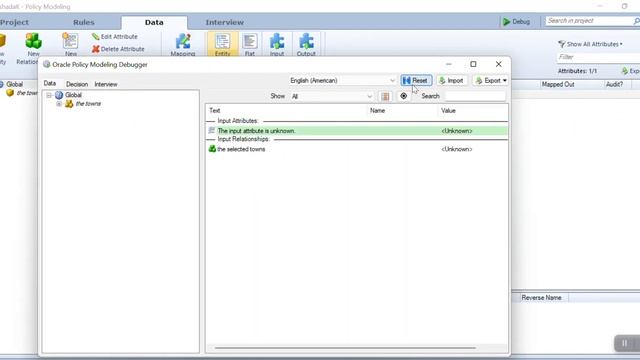Viewport: 640px width, 360px height.
Task: Click Delete Attribute in the ribbon
Action: 118,49
